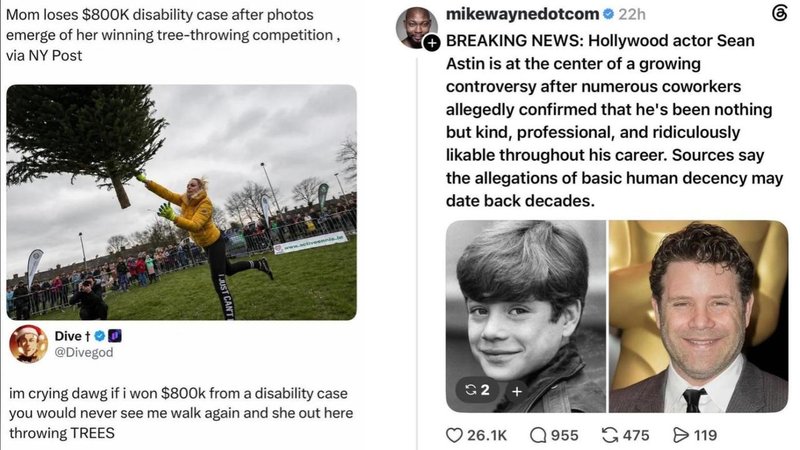View the tree-throwing competition photo

click(x=181, y=202)
